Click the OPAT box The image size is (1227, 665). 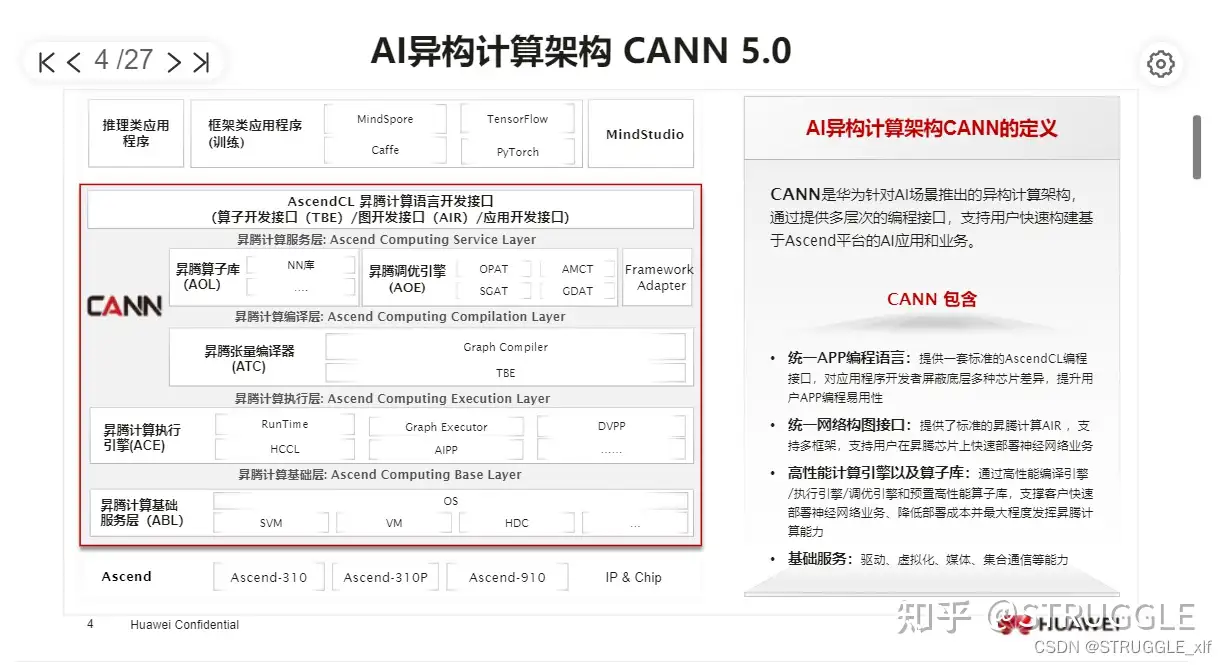[493, 269]
